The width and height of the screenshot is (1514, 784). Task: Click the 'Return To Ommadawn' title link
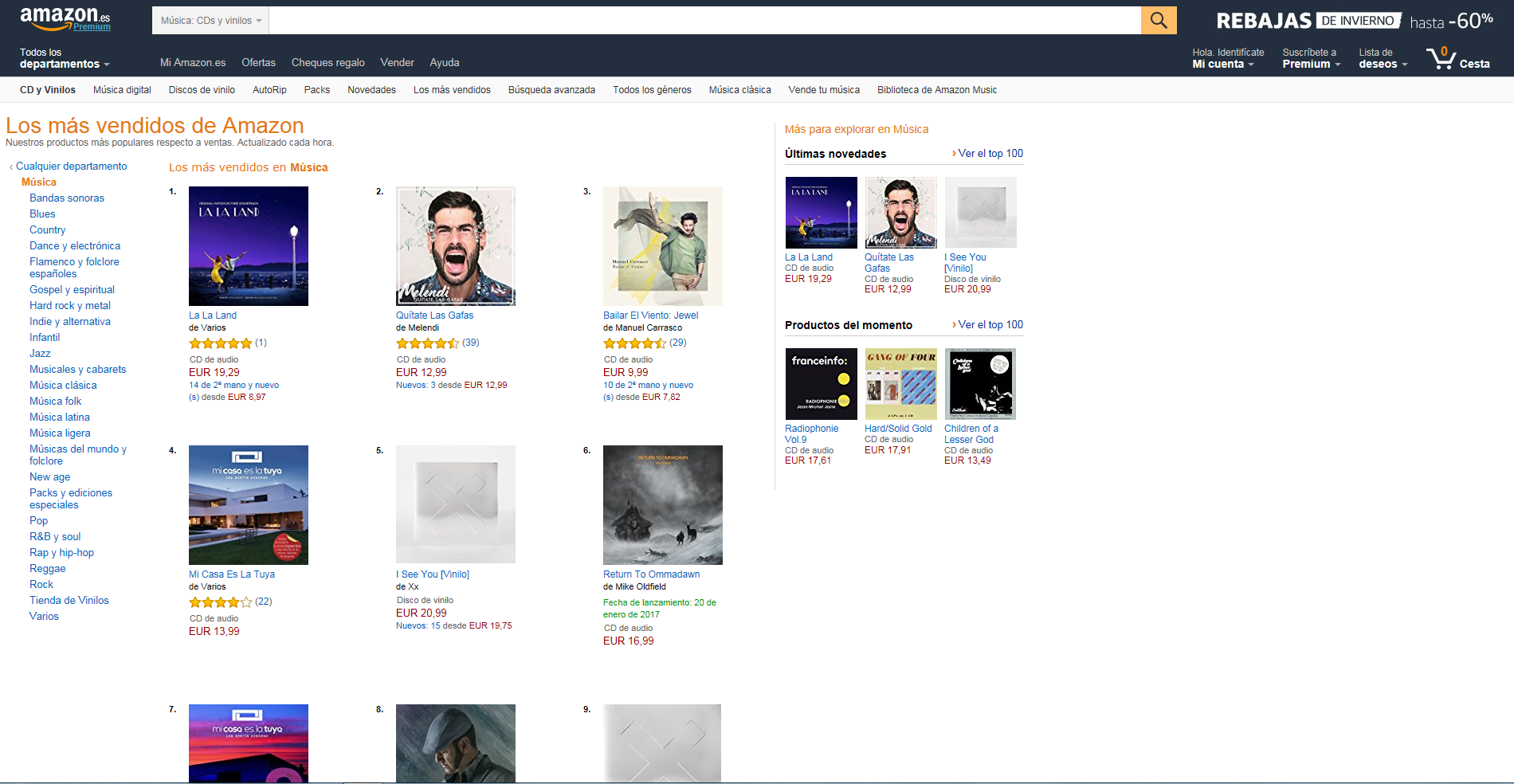(651, 574)
